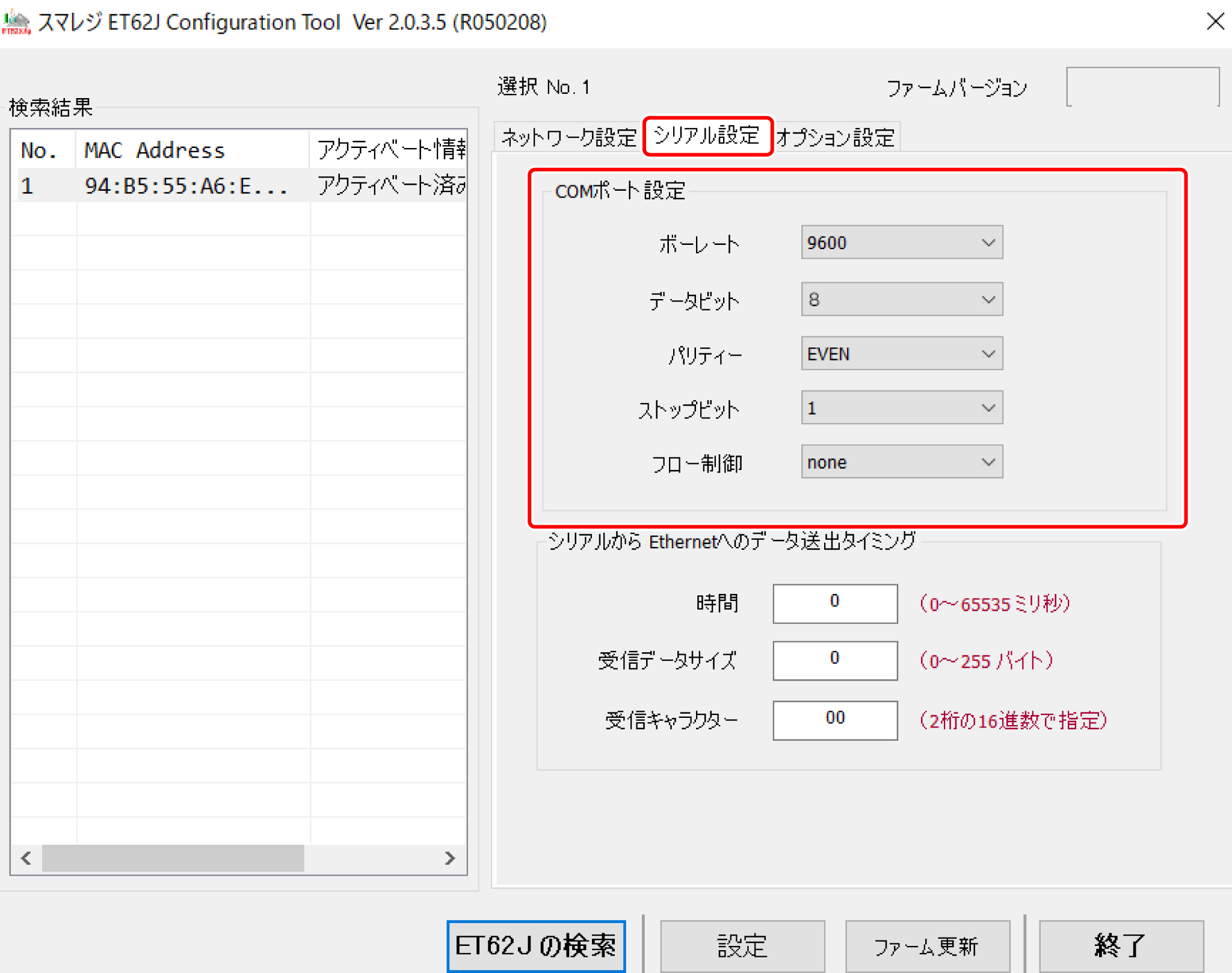
Task: Expand the データビット dropdown showing 8
Action: tap(901, 299)
